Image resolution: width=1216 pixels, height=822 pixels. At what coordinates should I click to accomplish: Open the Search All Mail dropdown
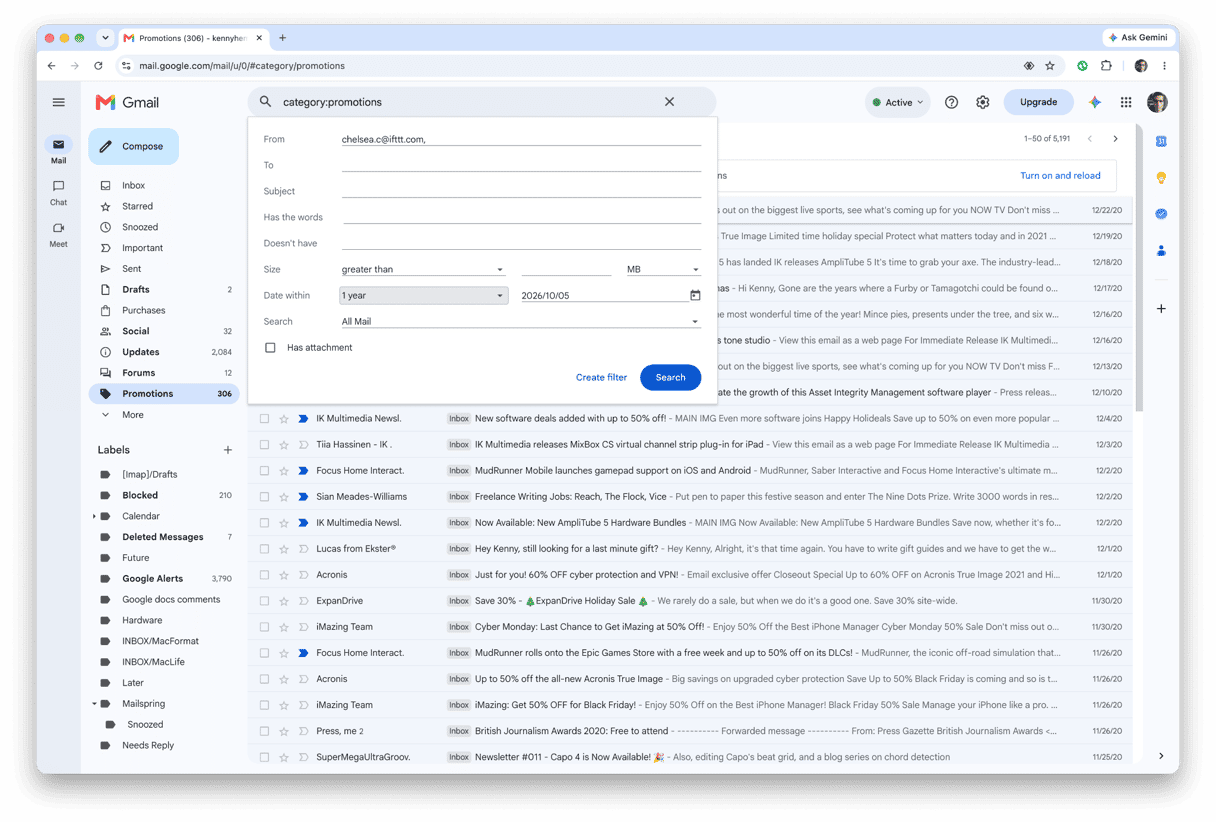[520, 321]
